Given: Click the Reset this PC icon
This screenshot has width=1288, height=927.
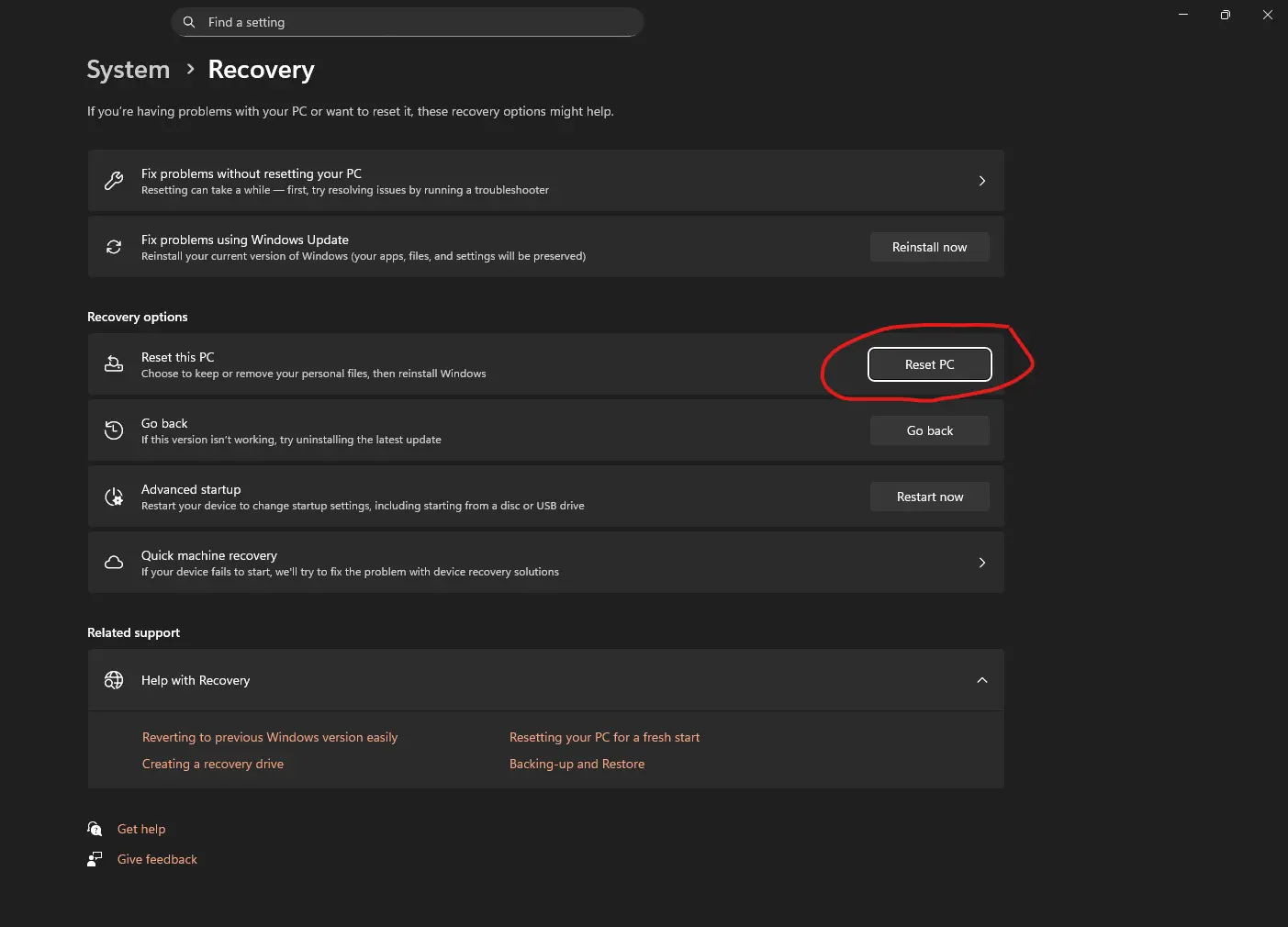Looking at the screenshot, I should coord(114,364).
